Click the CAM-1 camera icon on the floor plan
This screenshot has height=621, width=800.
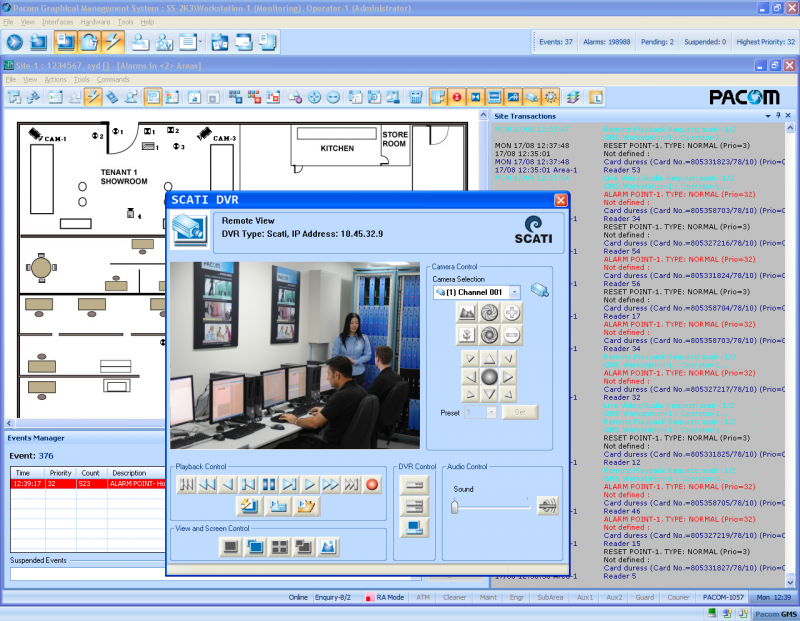click(35, 134)
